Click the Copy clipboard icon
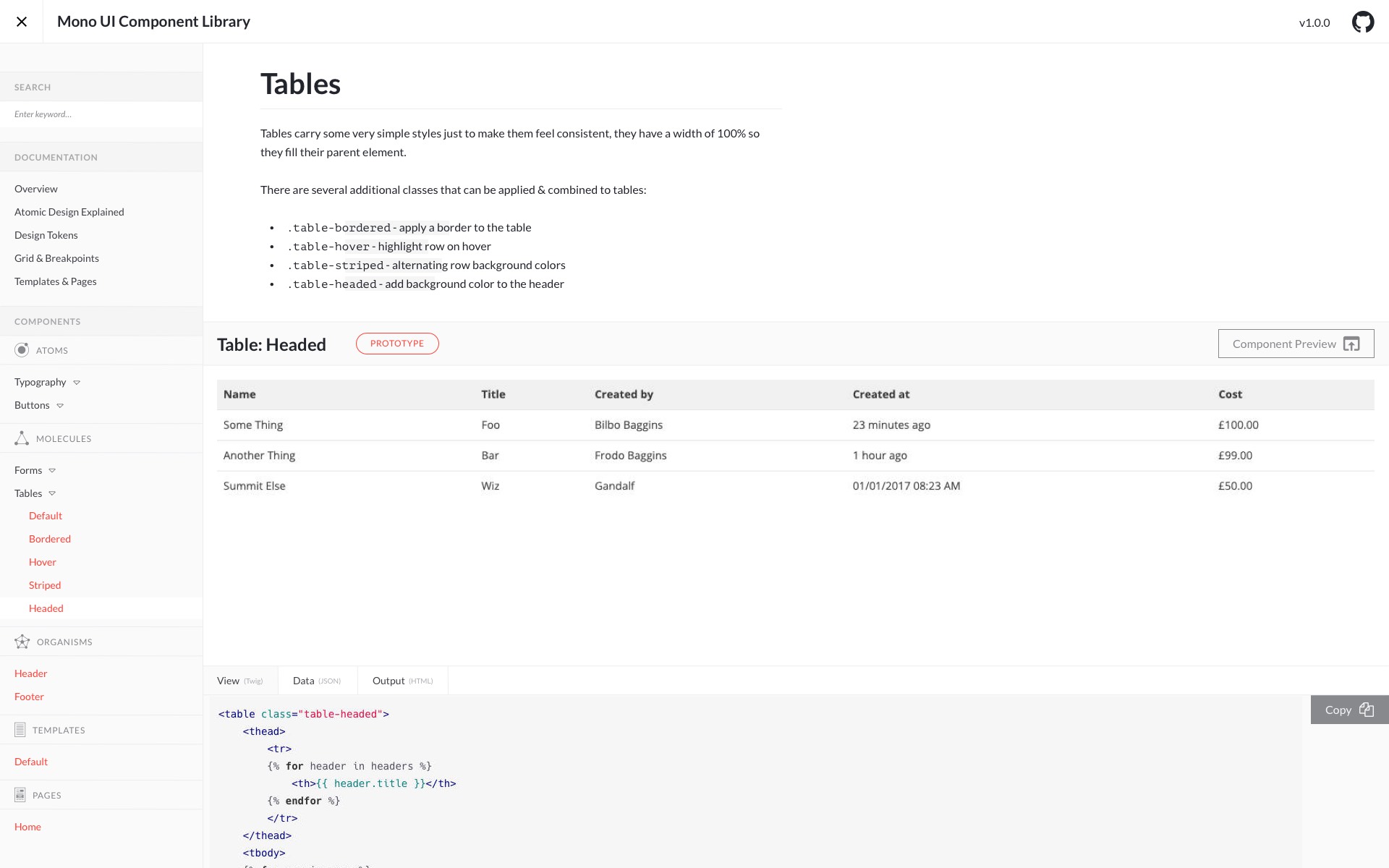This screenshot has height=868, width=1389. click(x=1366, y=710)
